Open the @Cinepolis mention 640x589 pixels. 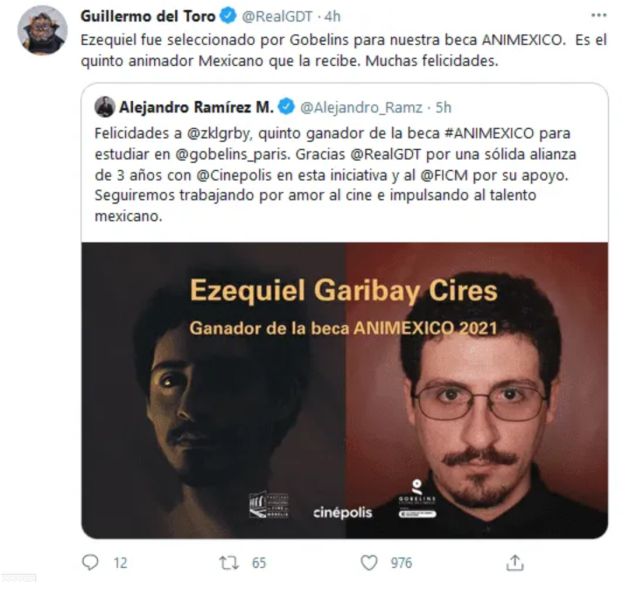coord(234,176)
